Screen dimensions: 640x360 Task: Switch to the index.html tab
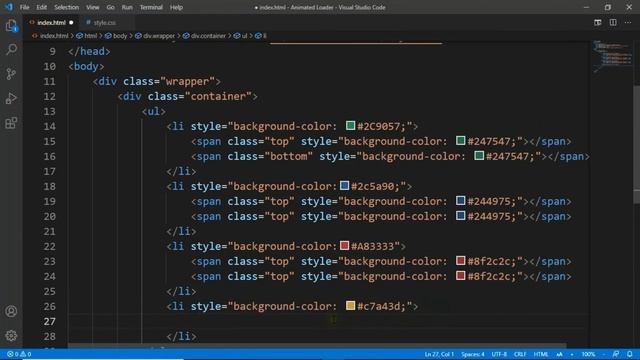(x=51, y=23)
